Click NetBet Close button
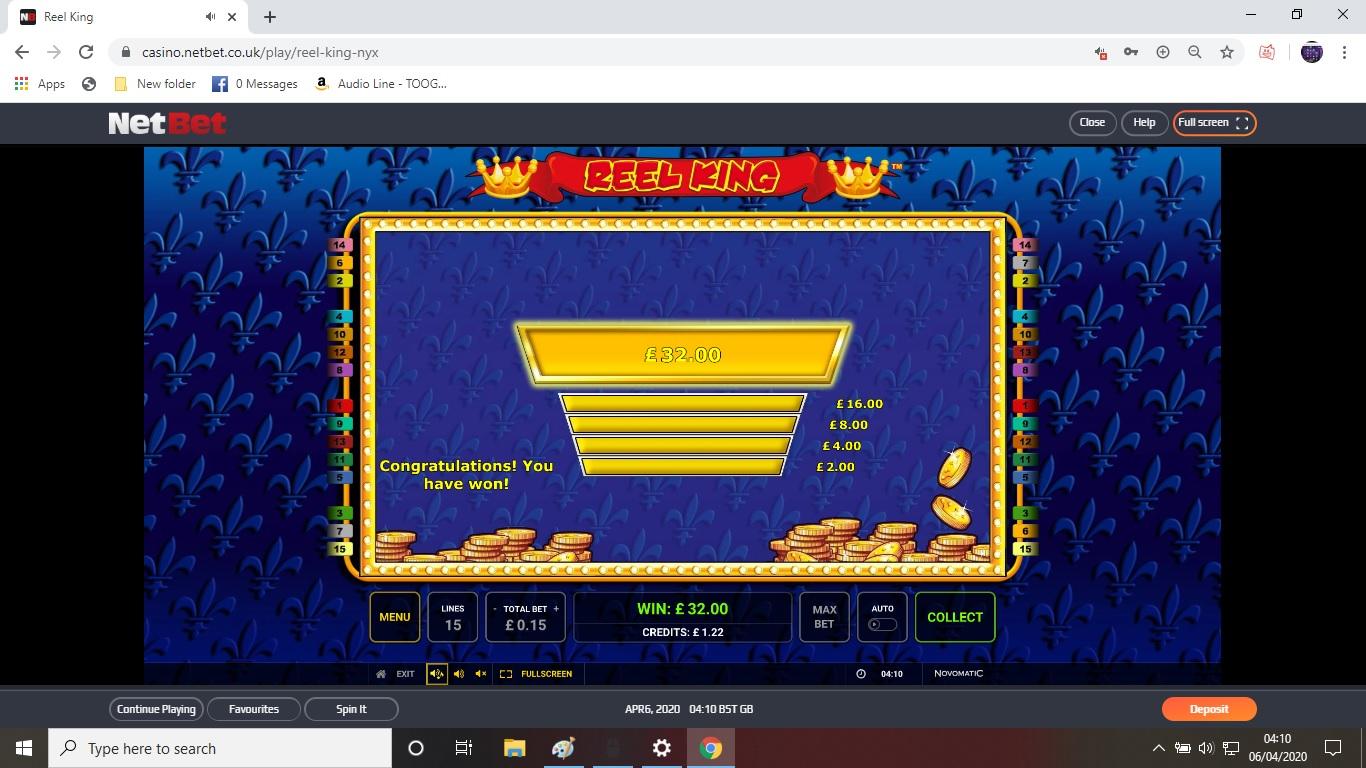The width and height of the screenshot is (1366, 768). (x=1092, y=122)
